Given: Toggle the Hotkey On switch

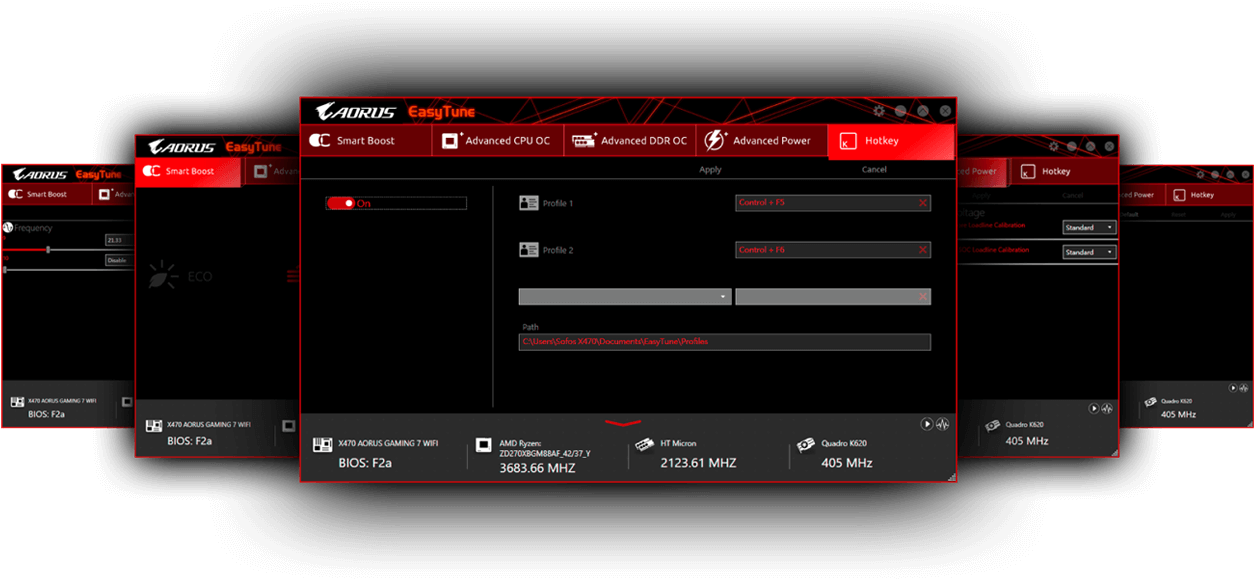Looking at the screenshot, I should pos(341,202).
